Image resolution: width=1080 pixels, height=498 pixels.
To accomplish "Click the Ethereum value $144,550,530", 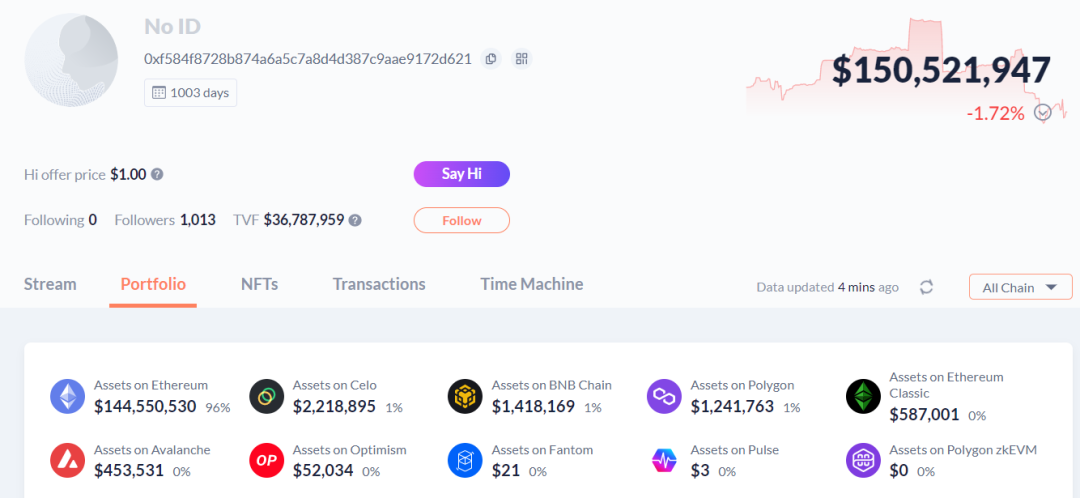I will [x=145, y=406].
